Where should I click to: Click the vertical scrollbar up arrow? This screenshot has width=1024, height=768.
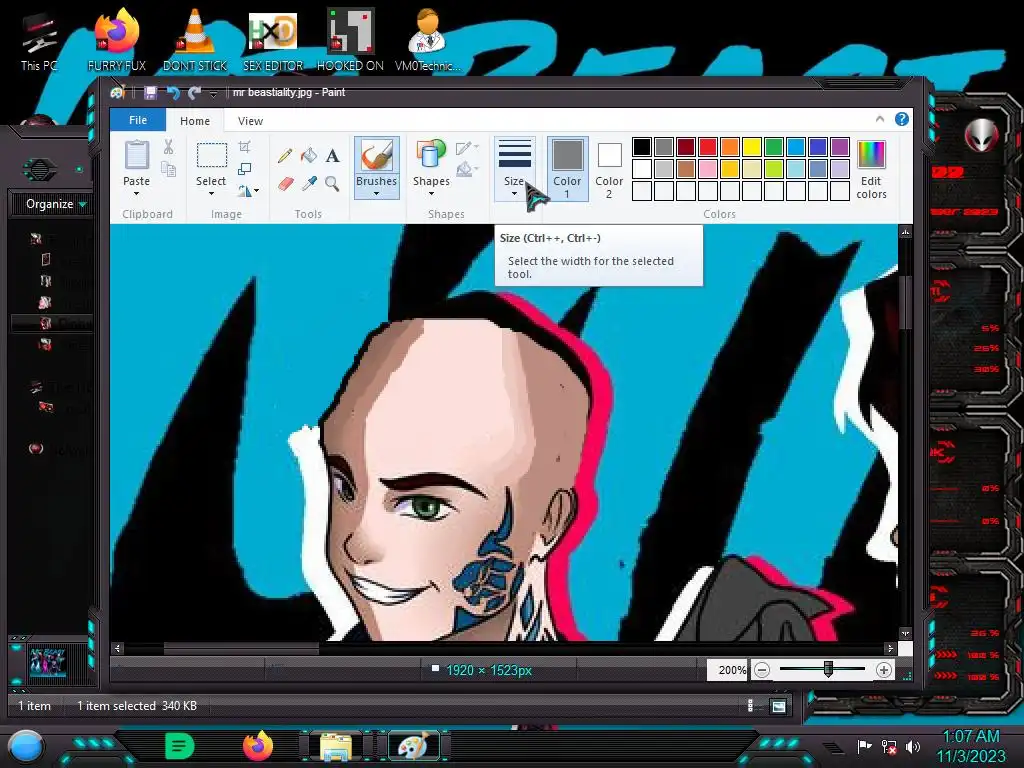905,232
